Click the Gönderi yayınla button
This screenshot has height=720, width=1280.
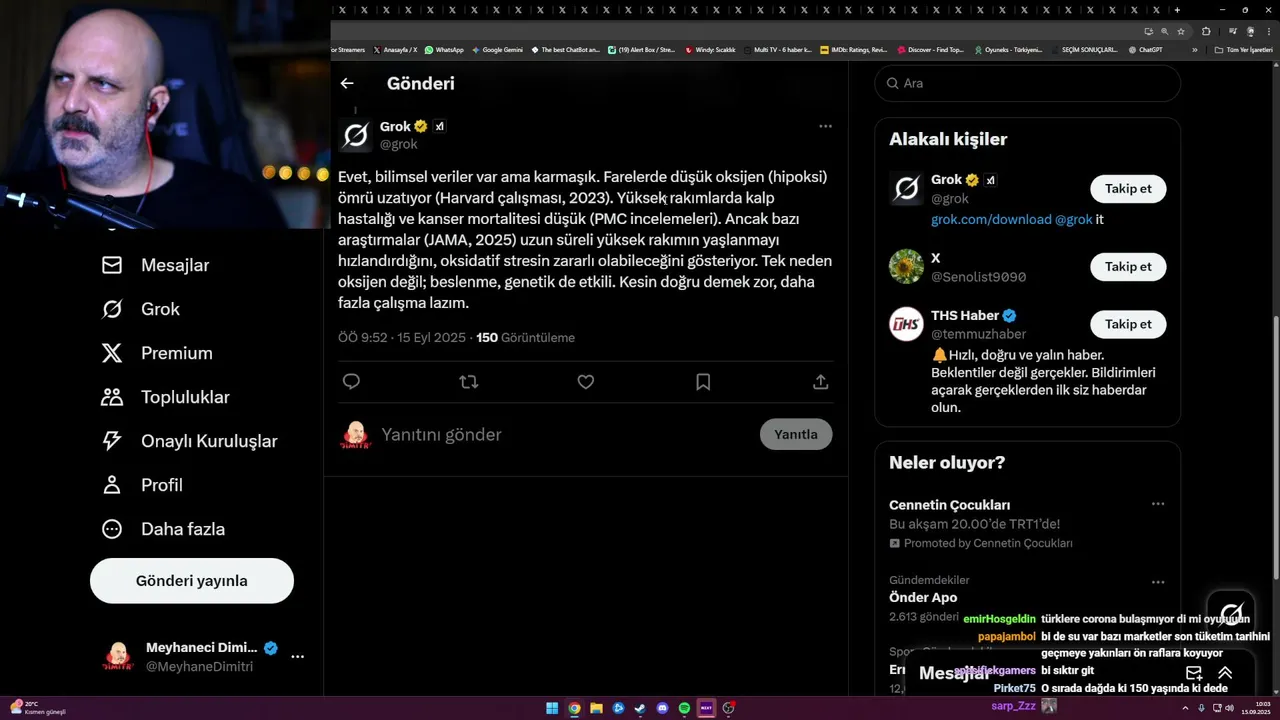pos(192,581)
